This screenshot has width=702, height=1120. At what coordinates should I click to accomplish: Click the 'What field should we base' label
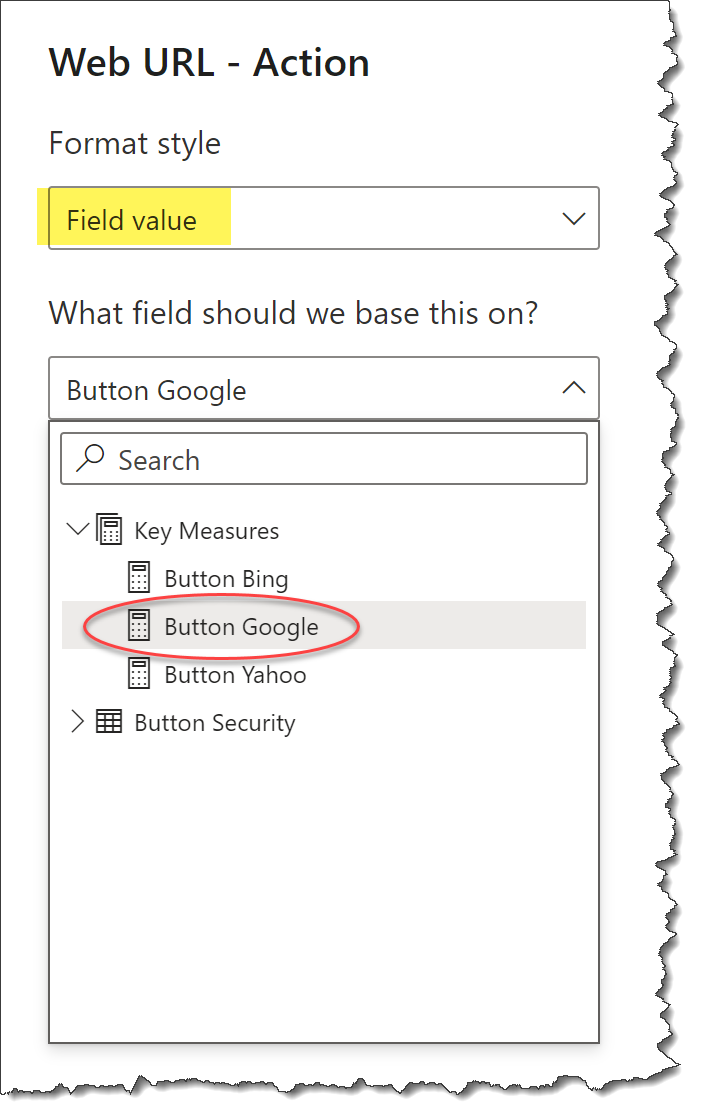click(293, 313)
